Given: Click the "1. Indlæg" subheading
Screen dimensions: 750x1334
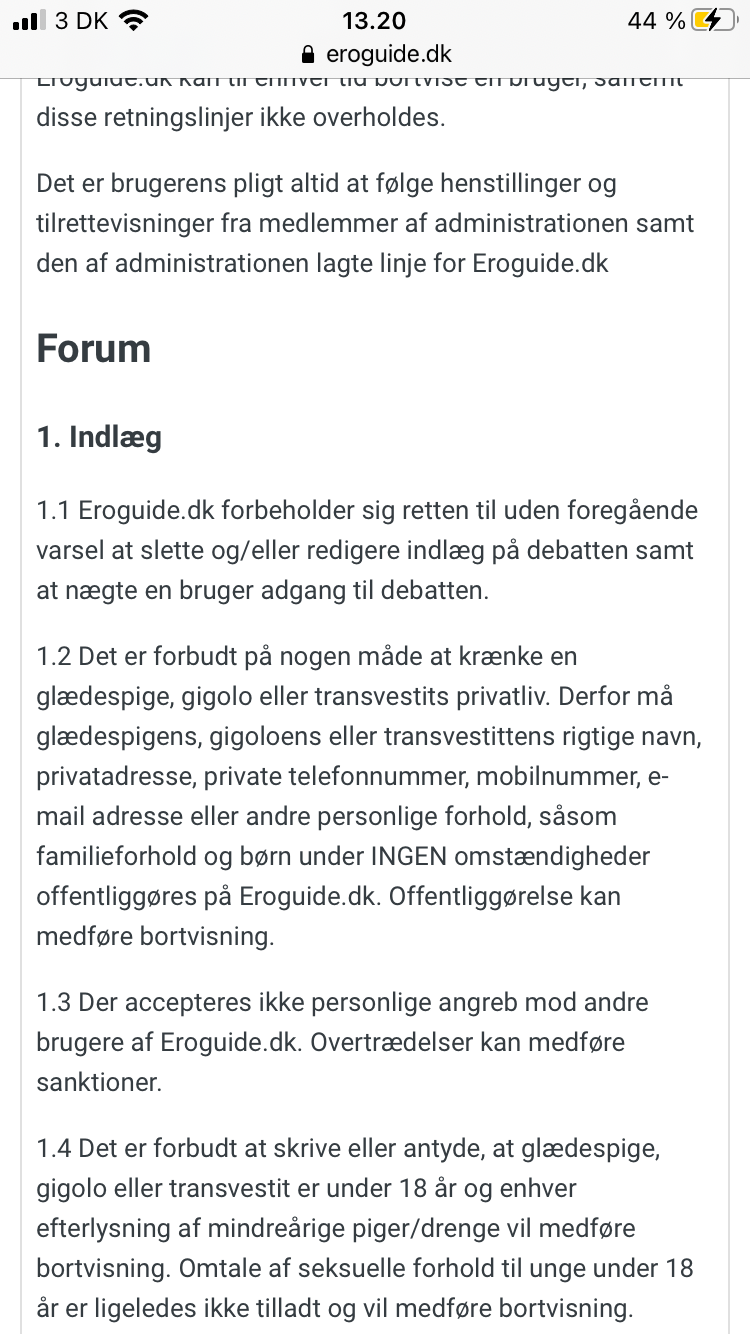Looking at the screenshot, I should (x=99, y=437).
